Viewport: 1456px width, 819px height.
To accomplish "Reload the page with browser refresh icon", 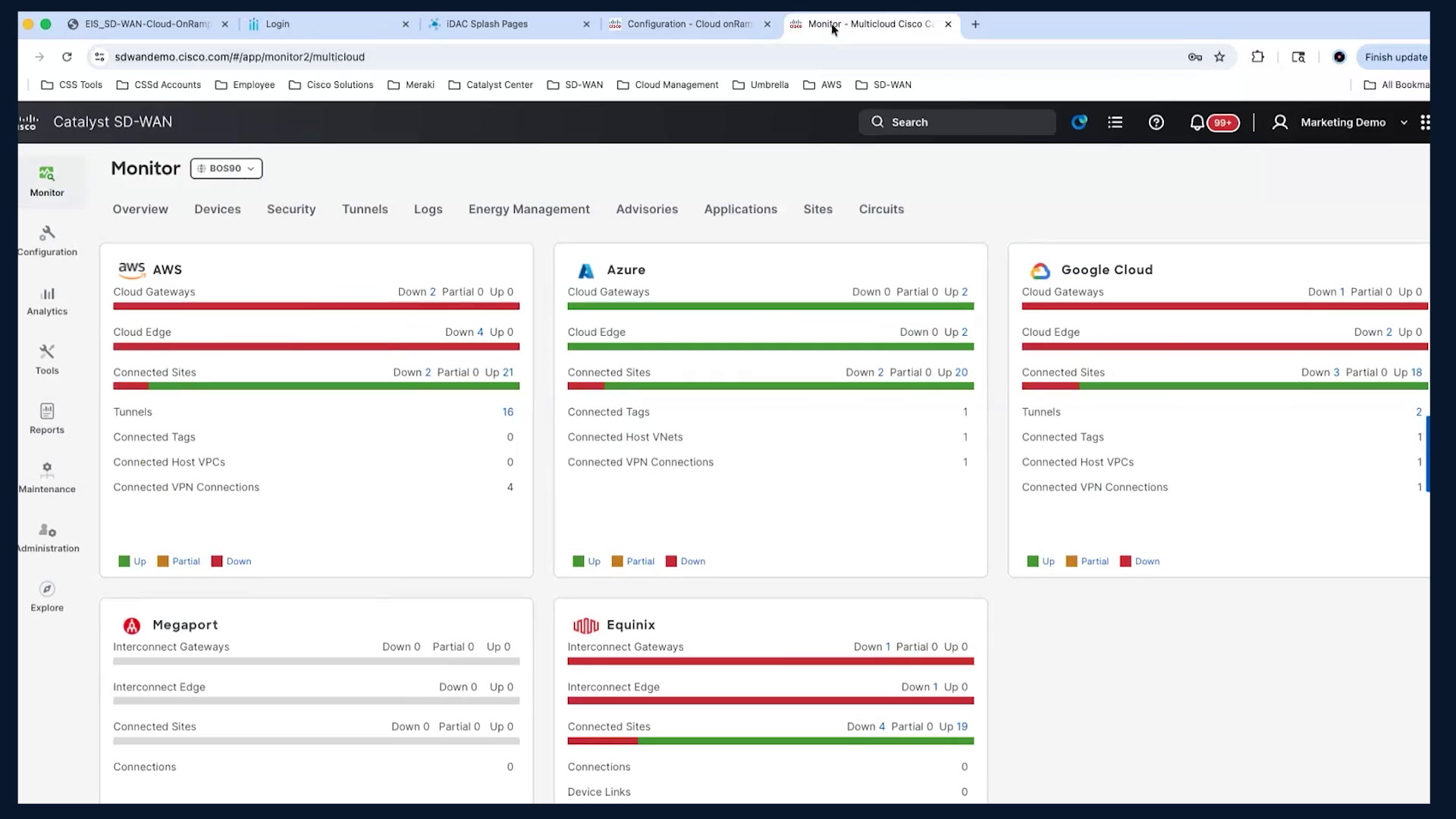I will click(67, 57).
